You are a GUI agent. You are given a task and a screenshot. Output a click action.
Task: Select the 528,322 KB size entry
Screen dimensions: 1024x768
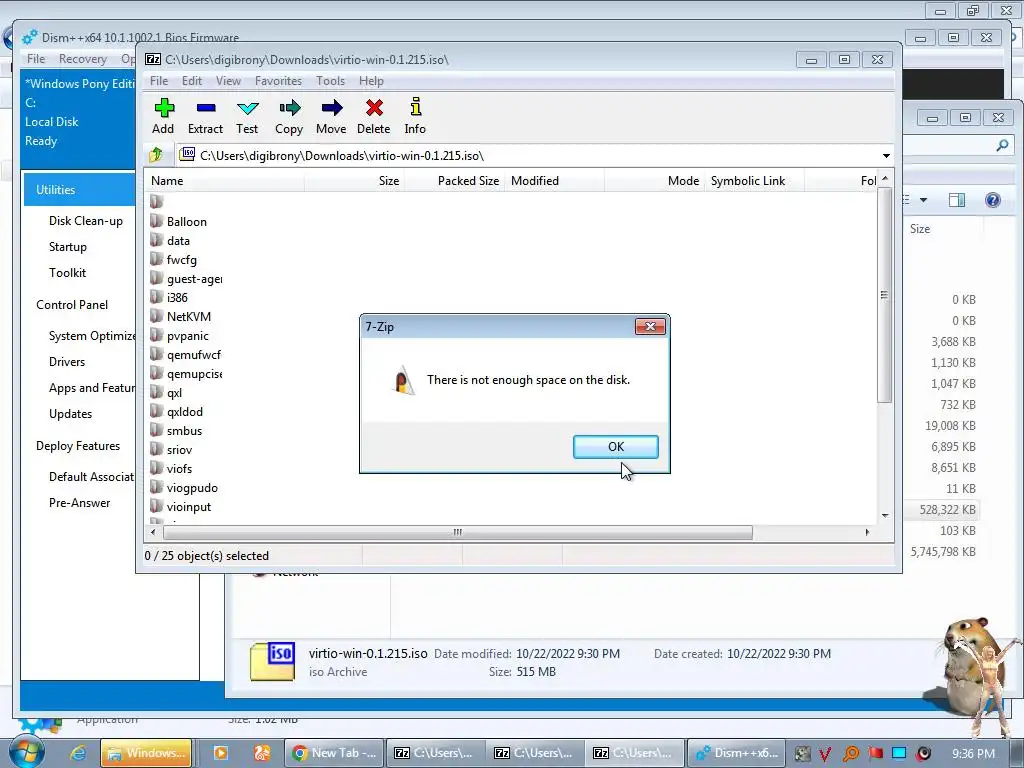coord(947,509)
